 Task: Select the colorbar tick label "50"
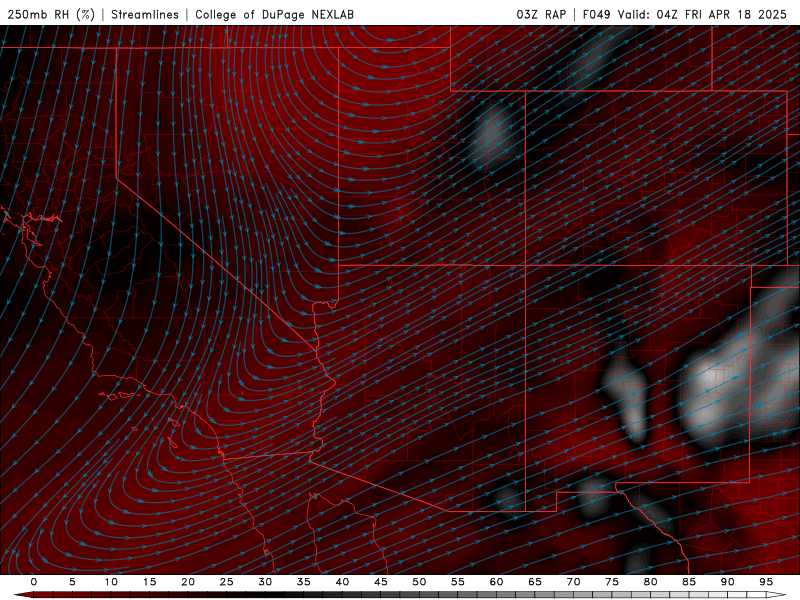pyautogui.click(x=419, y=582)
